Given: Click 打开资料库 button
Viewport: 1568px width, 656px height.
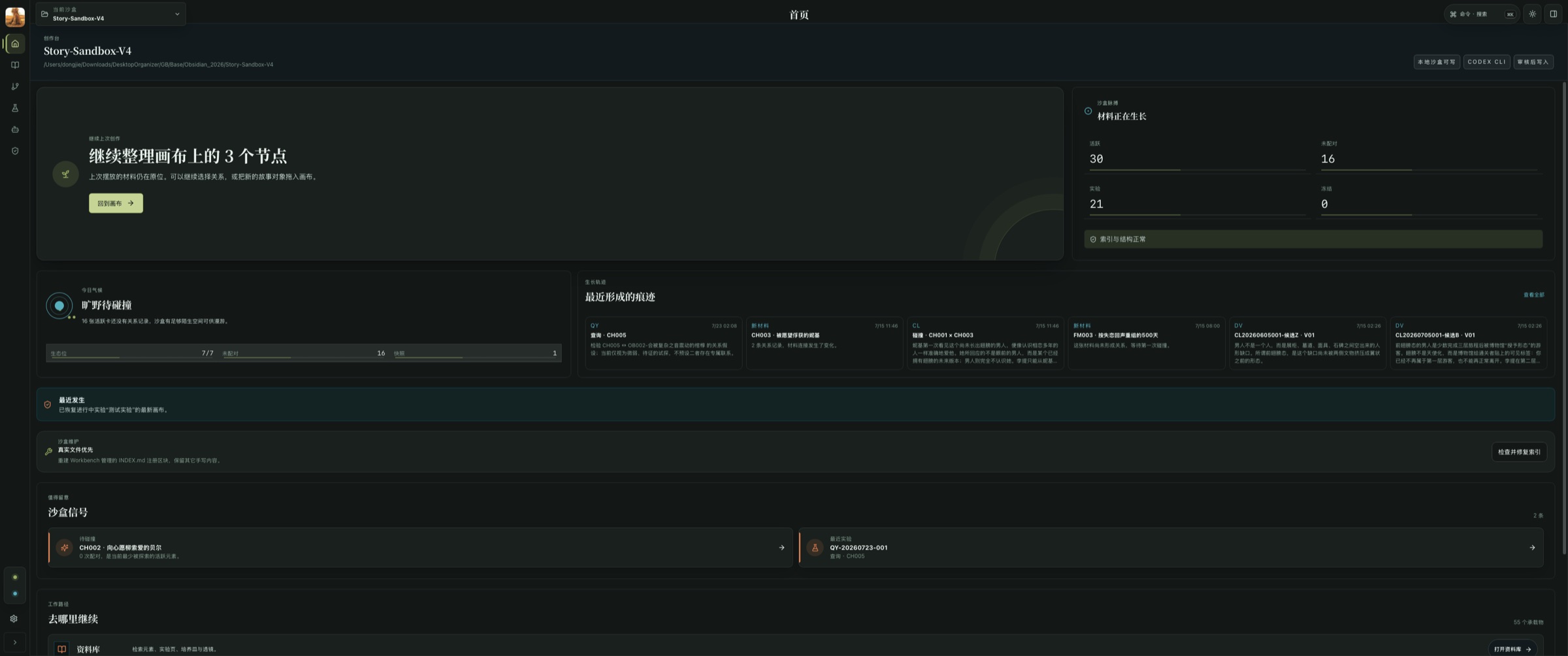Looking at the screenshot, I should tap(1512, 649).
